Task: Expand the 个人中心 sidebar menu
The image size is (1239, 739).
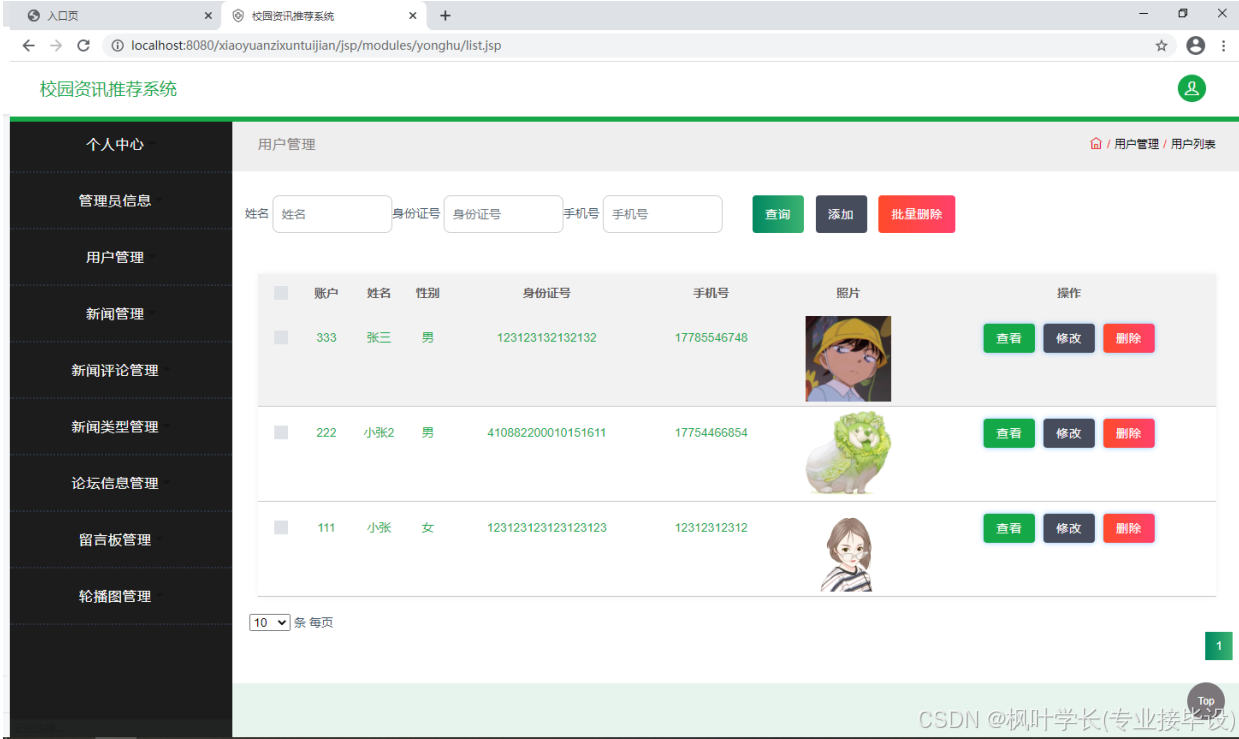Action: coord(121,144)
